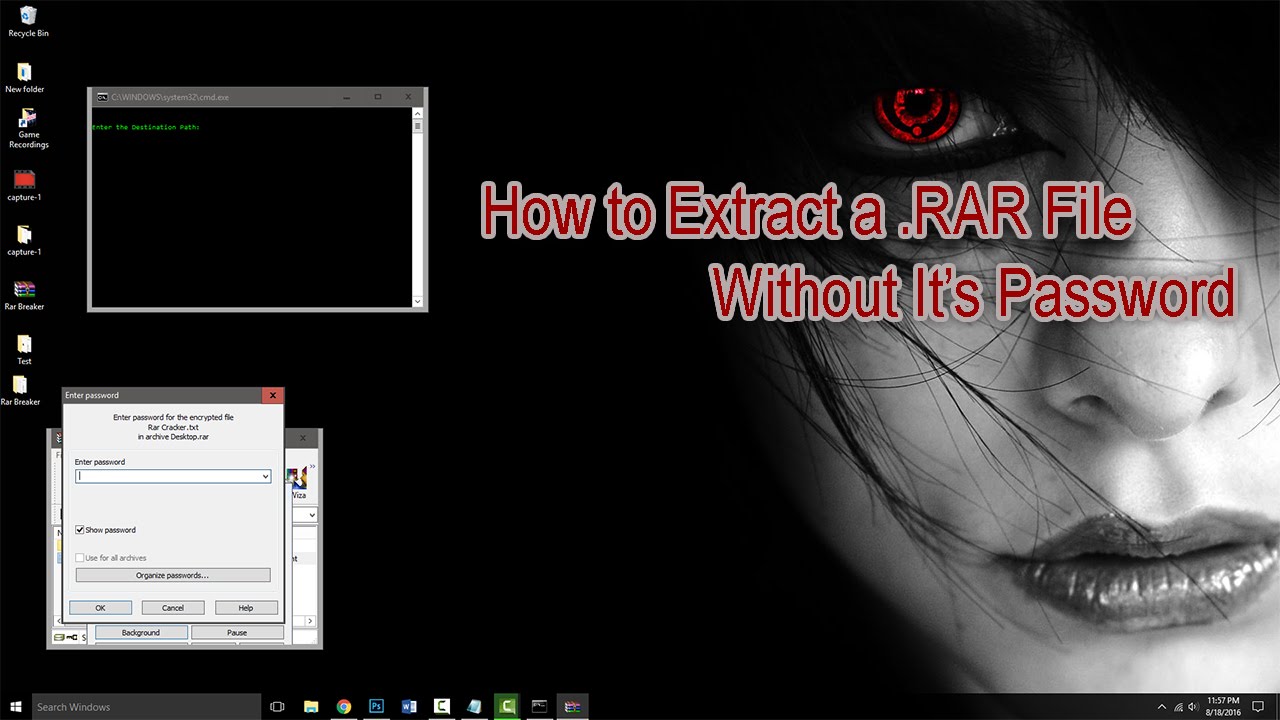Click the WinRAR status bar drive icon
This screenshot has width=1280, height=720.
(x=60, y=637)
